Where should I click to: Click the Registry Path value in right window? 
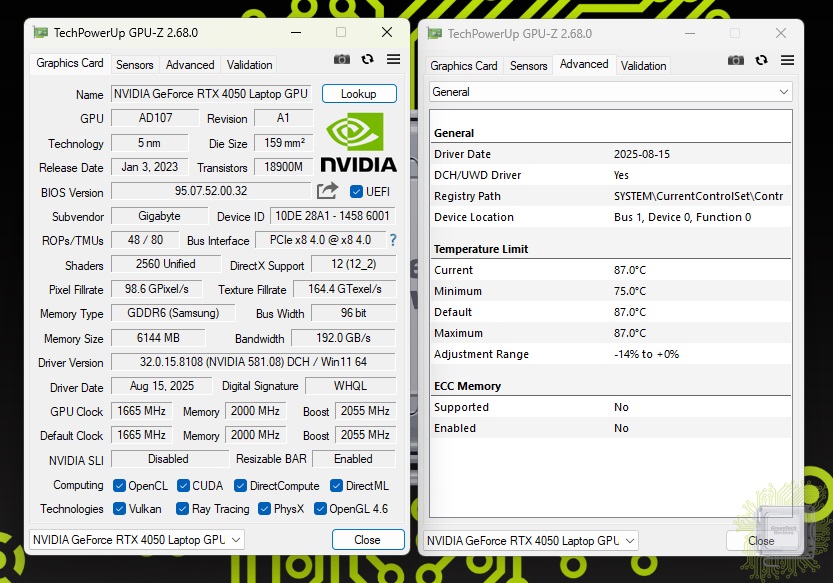[x=699, y=196]
